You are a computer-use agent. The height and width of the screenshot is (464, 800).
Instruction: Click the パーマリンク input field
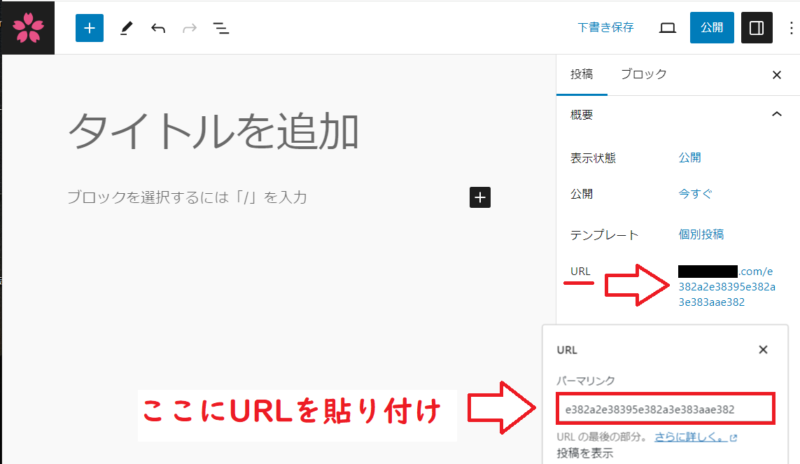(666, 409)
